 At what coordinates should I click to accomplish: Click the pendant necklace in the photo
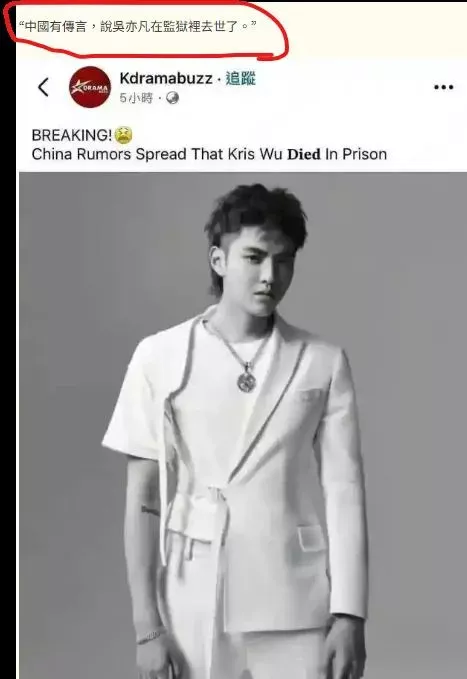pos(246,381)
